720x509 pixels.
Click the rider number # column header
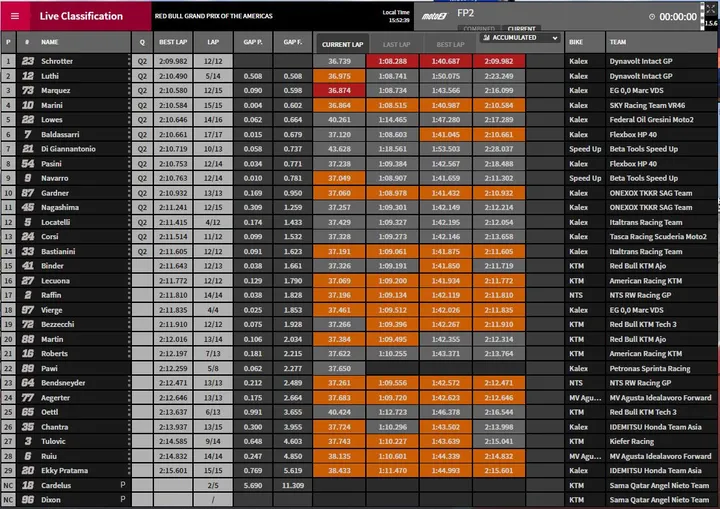pos(27,42)
